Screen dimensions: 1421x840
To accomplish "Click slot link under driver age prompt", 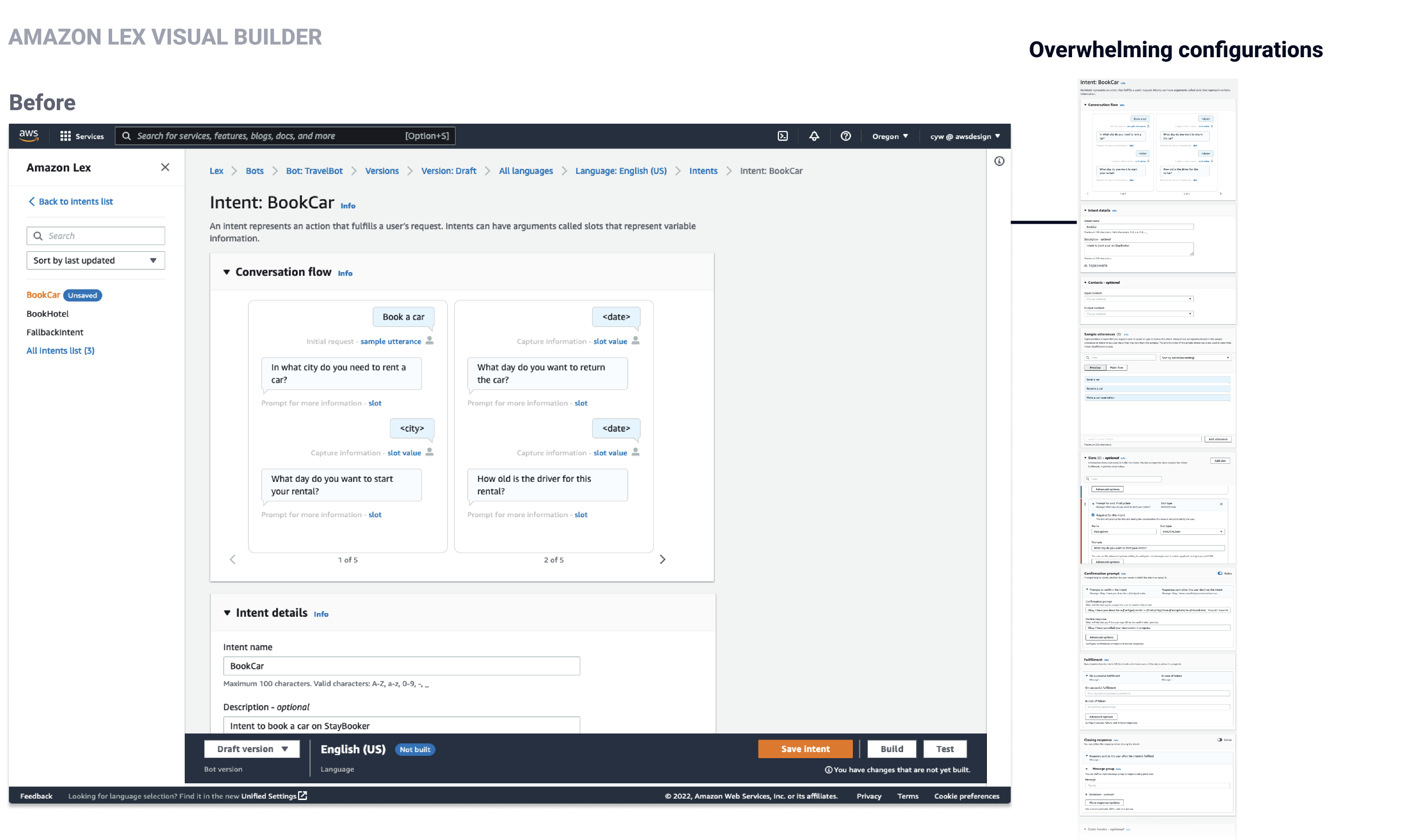I will [581, 514].
